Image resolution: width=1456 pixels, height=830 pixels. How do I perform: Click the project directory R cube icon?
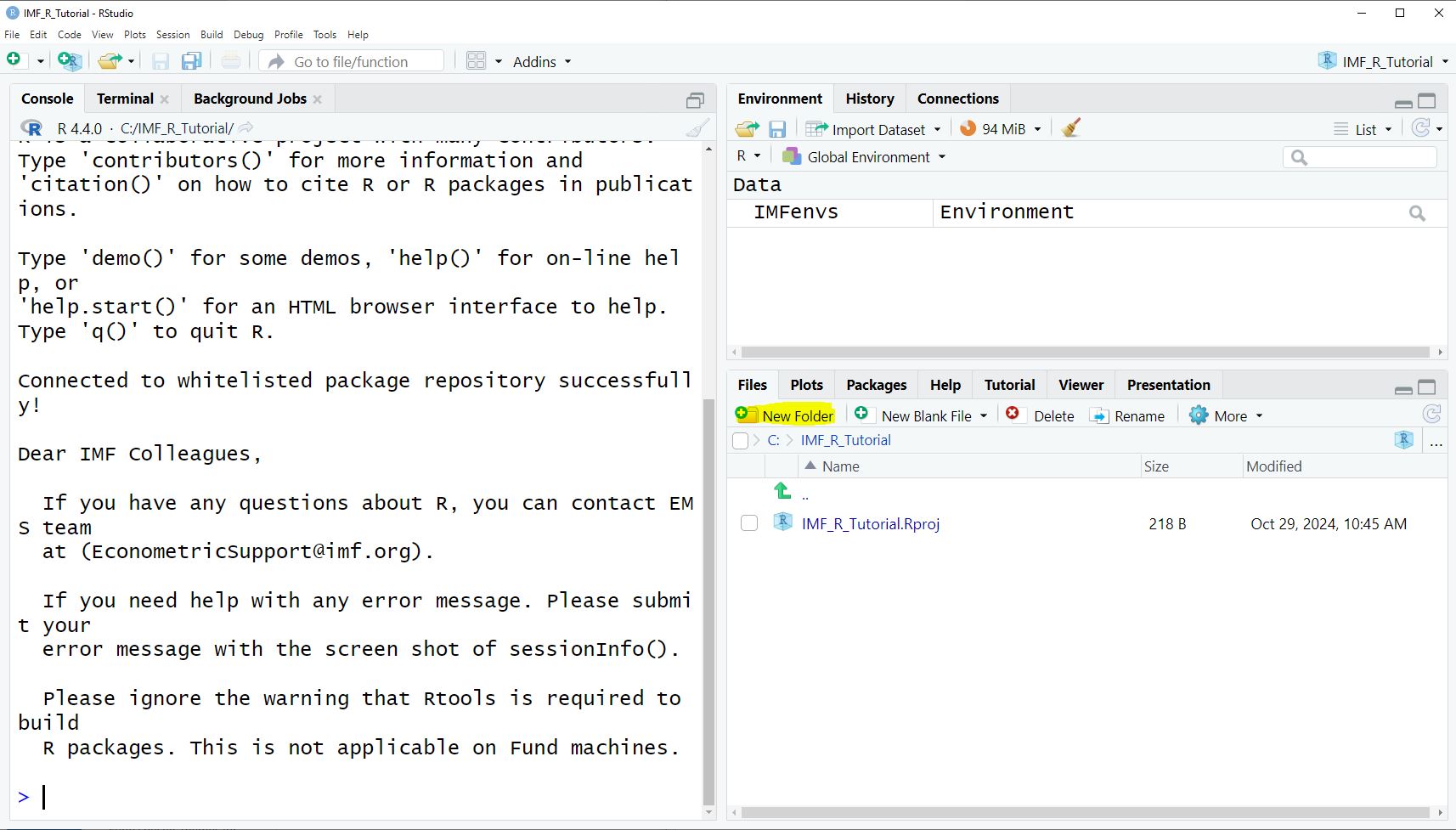point(1403,439)
